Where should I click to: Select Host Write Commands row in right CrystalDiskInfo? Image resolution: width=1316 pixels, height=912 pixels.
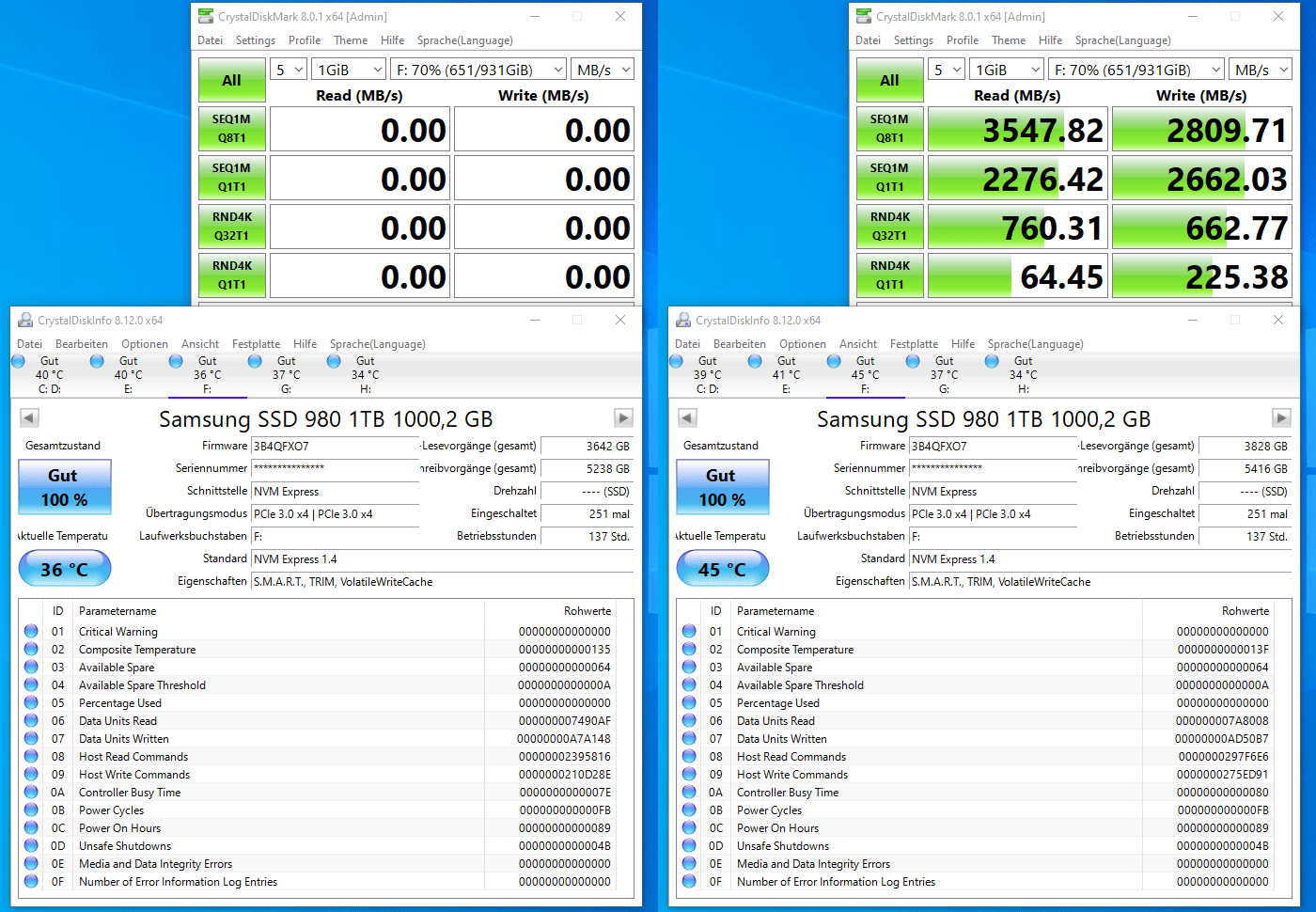click(976, 775)
